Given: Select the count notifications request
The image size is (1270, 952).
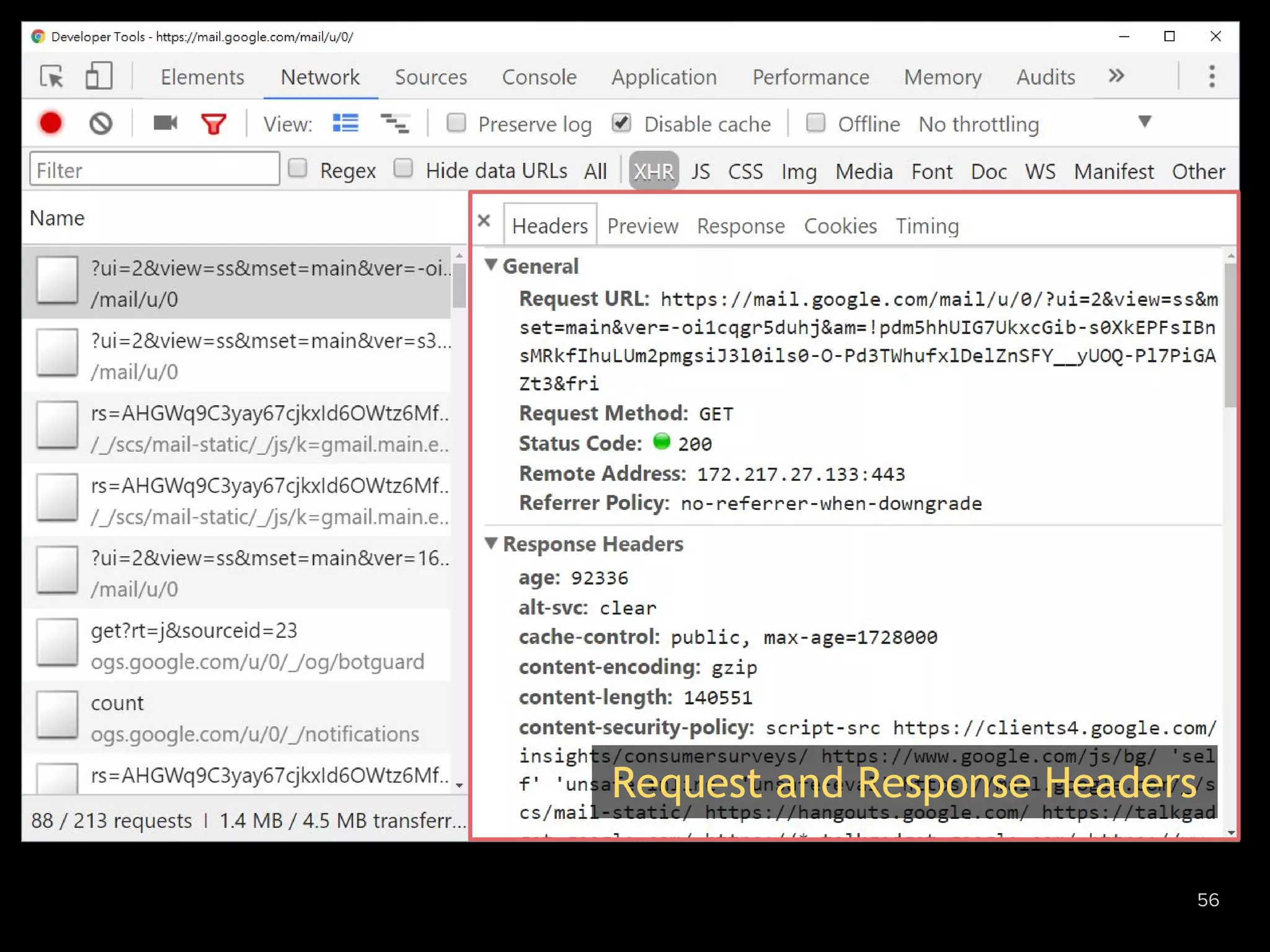Looking at the screenshot, I should tap(236, 718).
